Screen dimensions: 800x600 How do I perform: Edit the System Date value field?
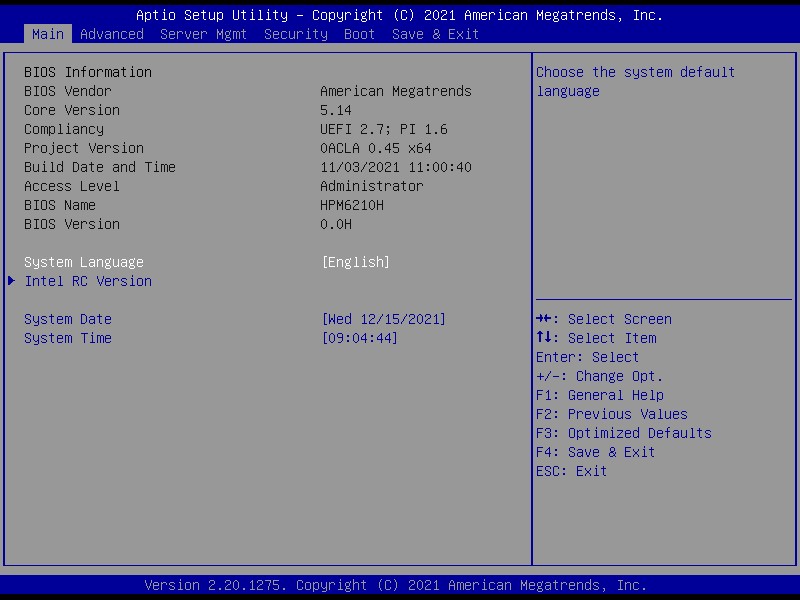coord(383,319)
